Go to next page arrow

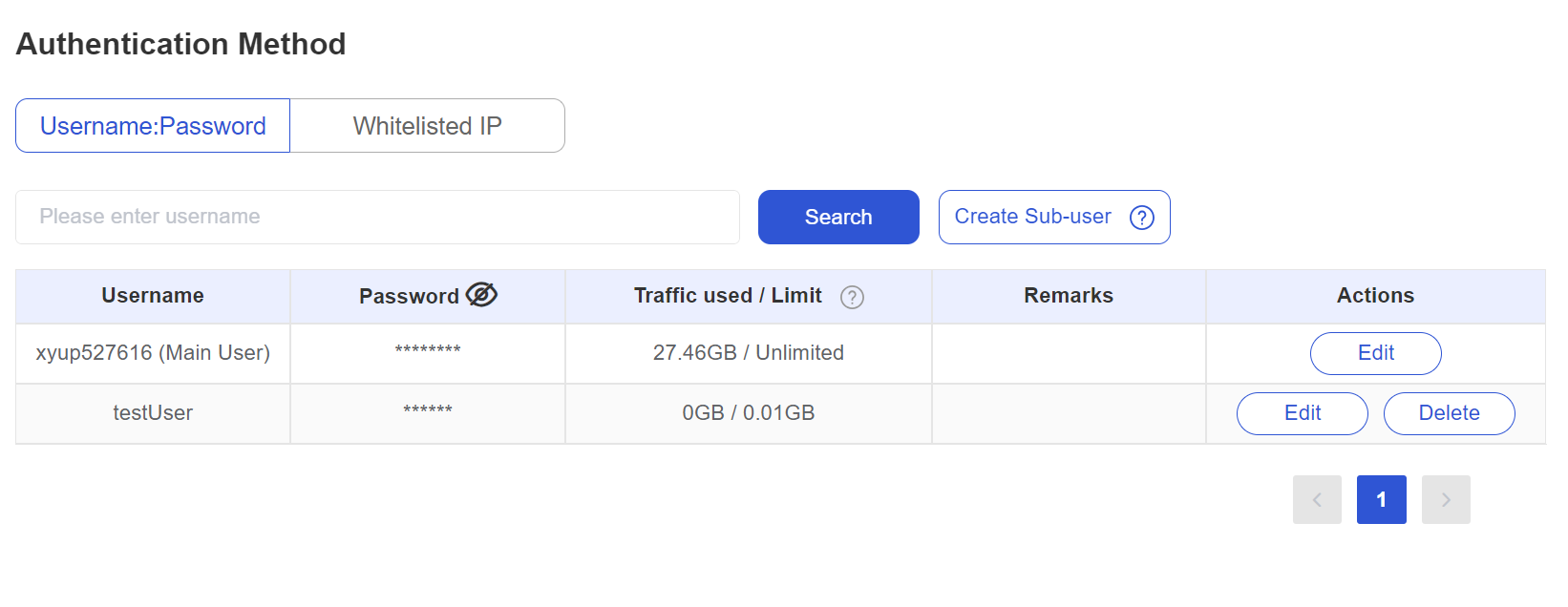coord(1446,499)
